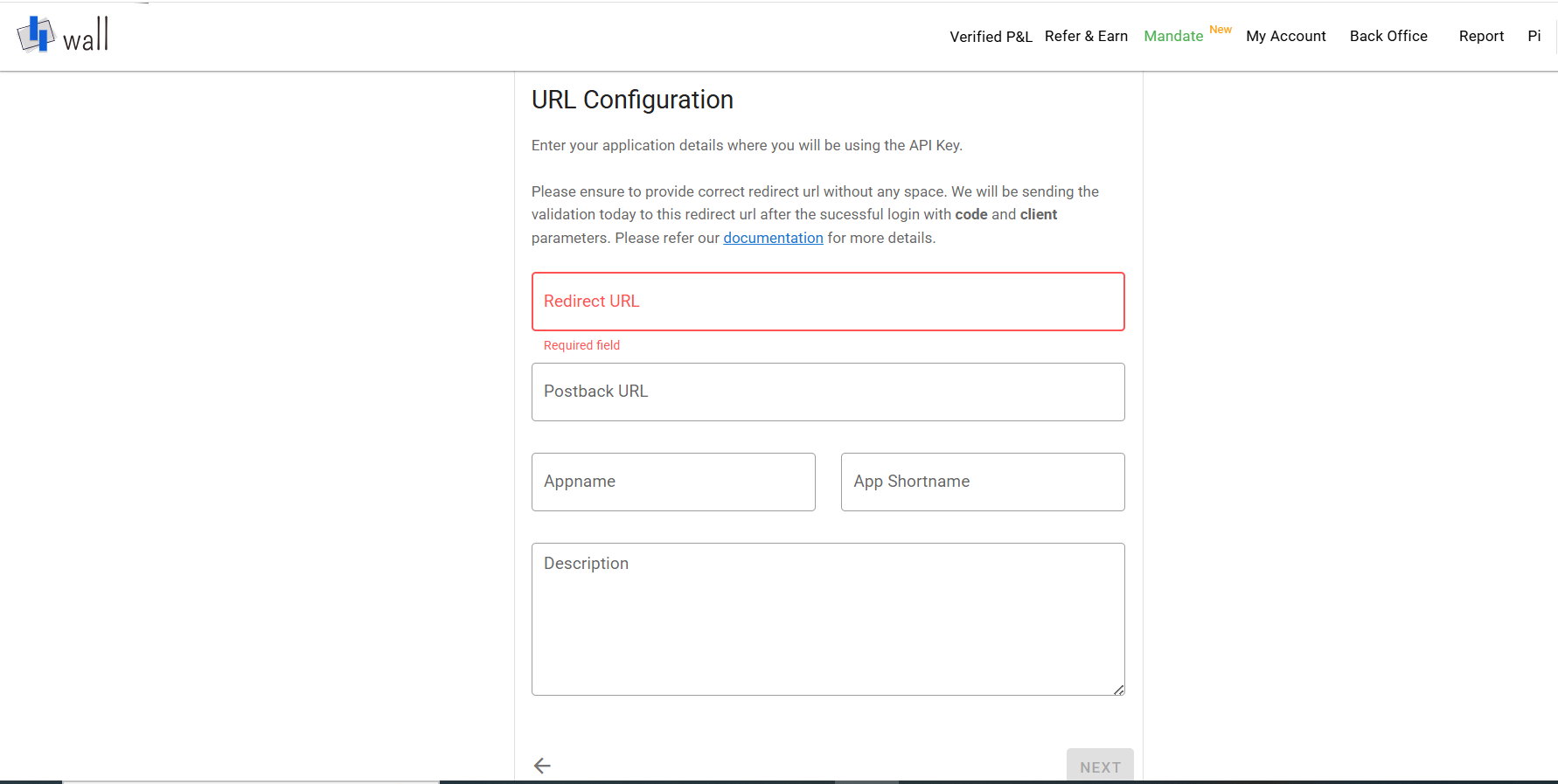
Task: Focus the Redirect URL field
Action: click(828, 302)
